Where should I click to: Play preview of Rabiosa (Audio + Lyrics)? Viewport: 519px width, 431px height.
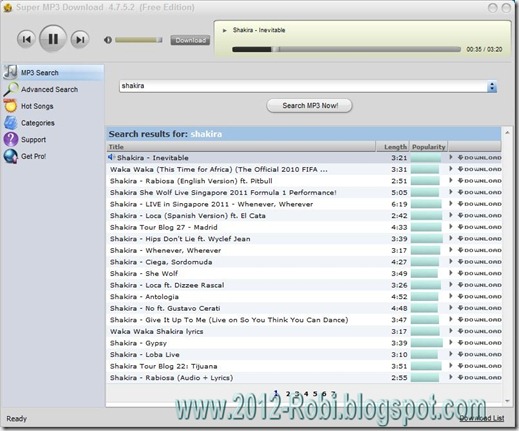click(x=451, y=377)
